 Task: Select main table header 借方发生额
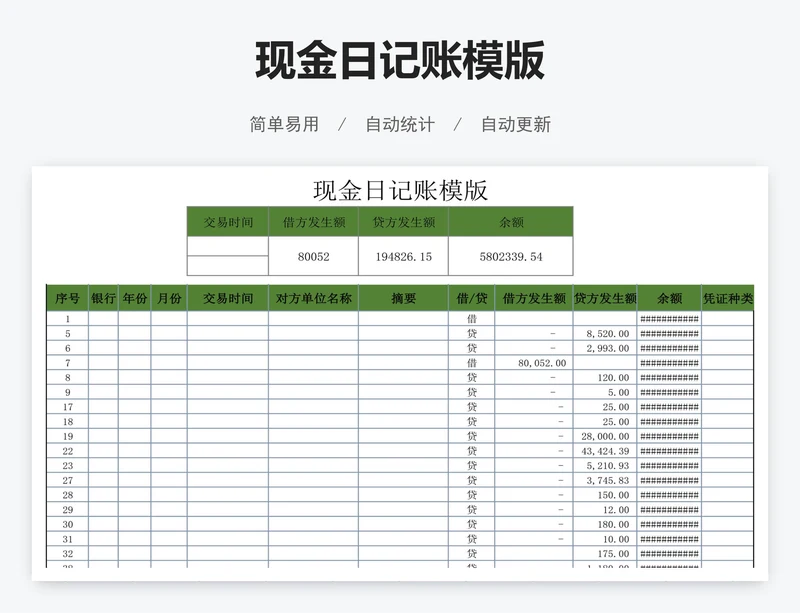click(x=534, y=298)
